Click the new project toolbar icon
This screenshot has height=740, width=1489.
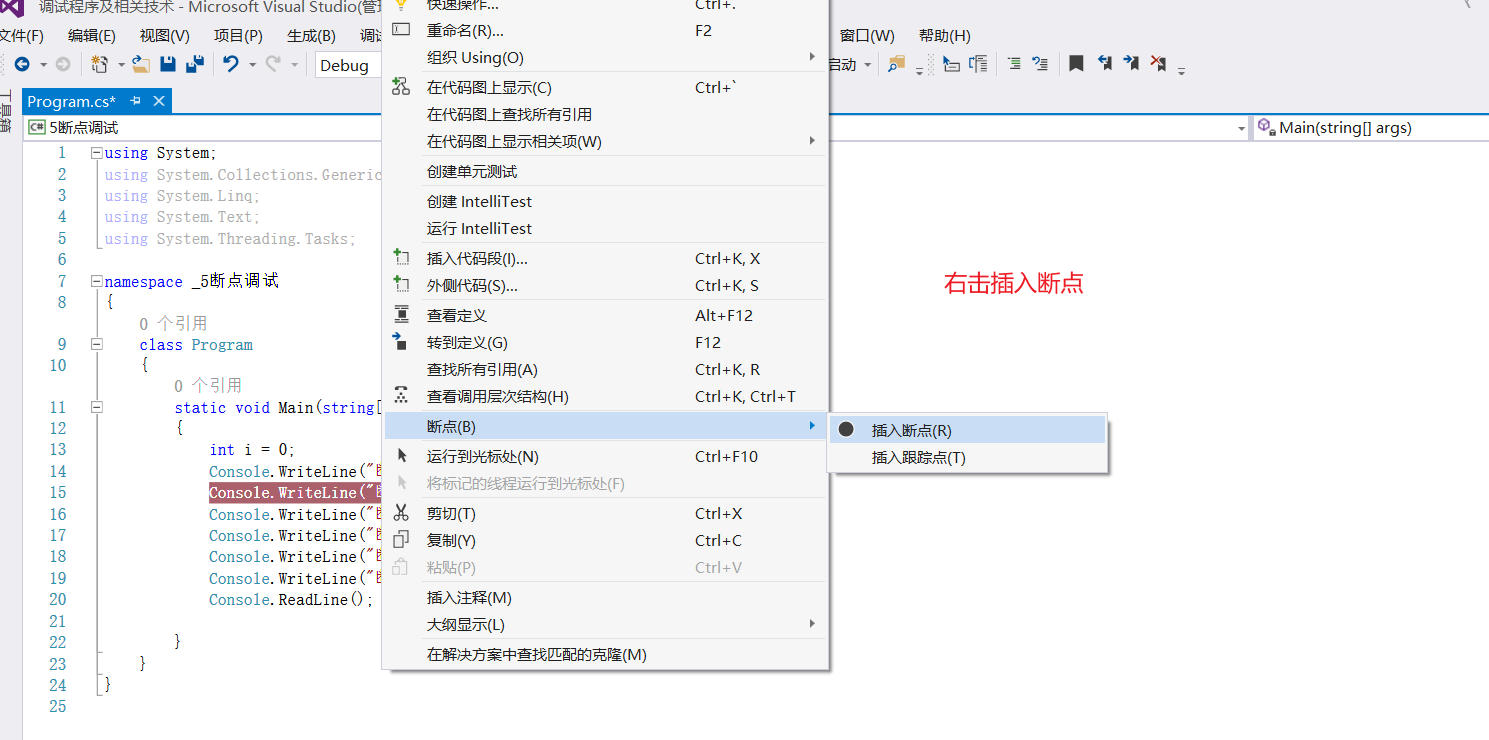(98, 64)
